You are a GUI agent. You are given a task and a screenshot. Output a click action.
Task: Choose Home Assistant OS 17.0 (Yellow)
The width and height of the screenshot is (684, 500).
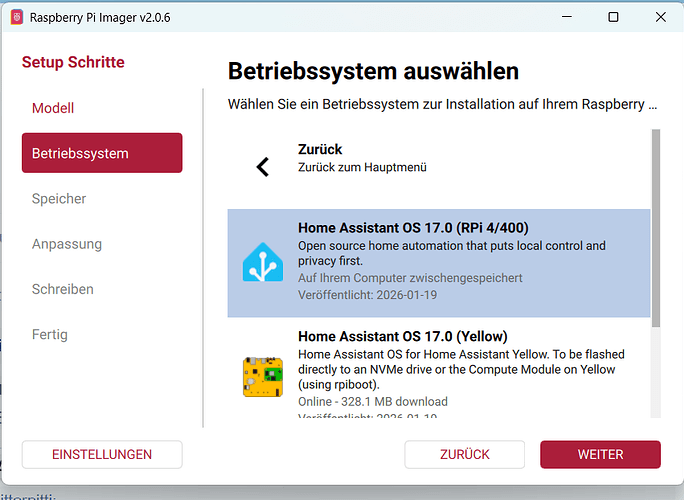click(x=439, y=369)
